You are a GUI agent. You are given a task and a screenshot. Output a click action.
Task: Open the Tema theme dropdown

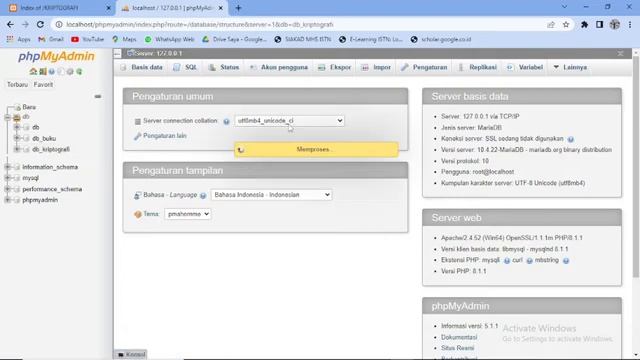coord(187,213)
